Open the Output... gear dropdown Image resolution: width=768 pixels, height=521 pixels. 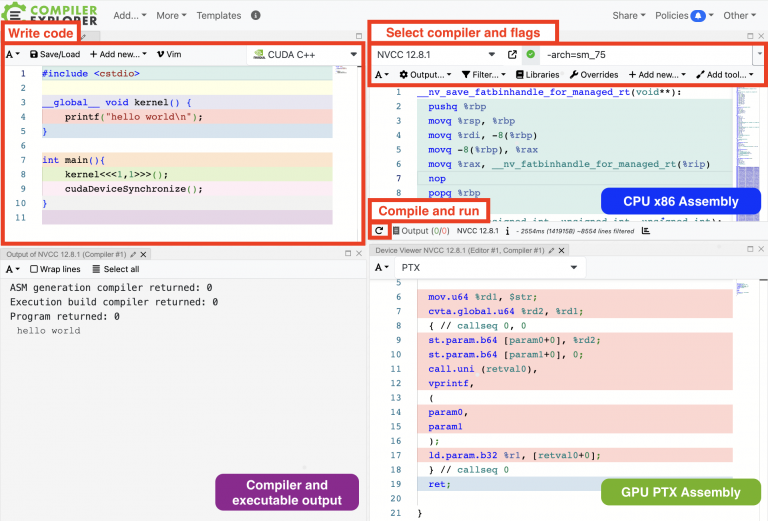click(x=425, y=74)
